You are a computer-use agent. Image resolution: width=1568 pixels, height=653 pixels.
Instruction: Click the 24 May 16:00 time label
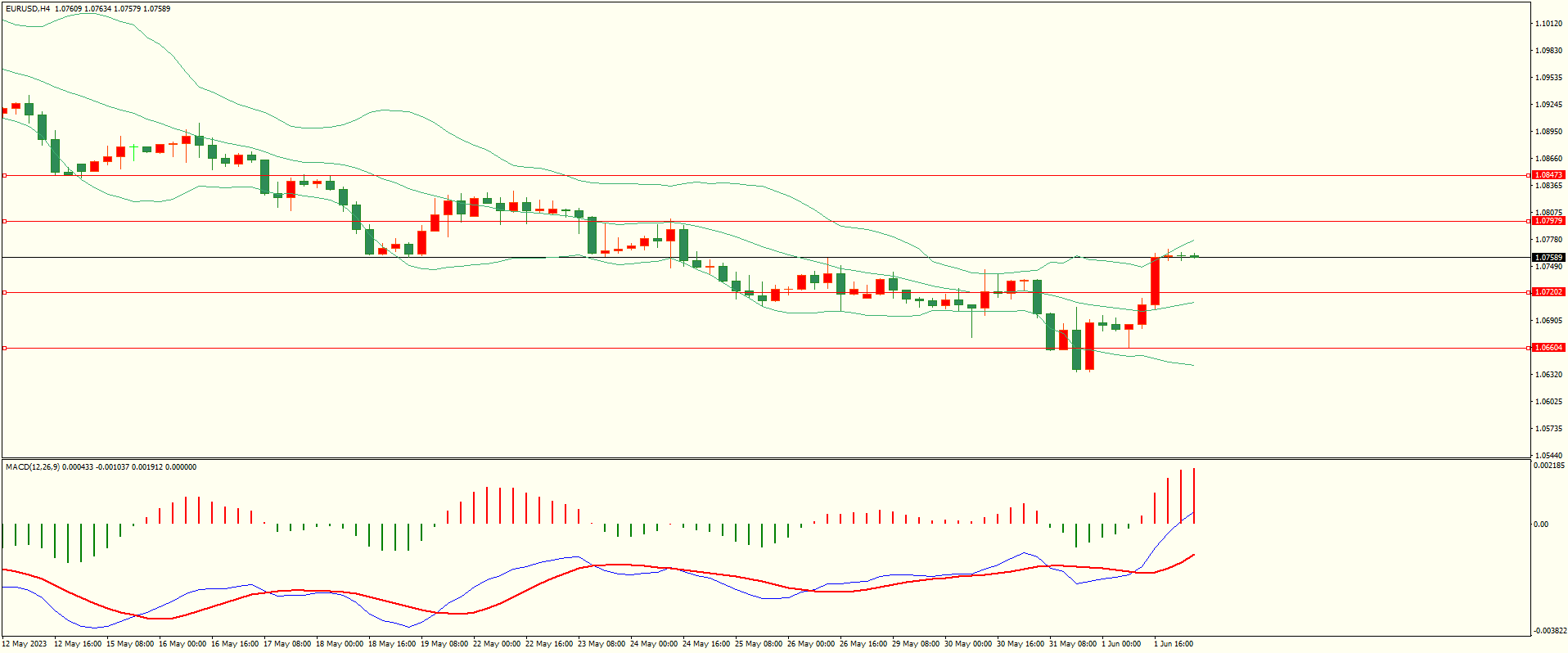[706, 644]
